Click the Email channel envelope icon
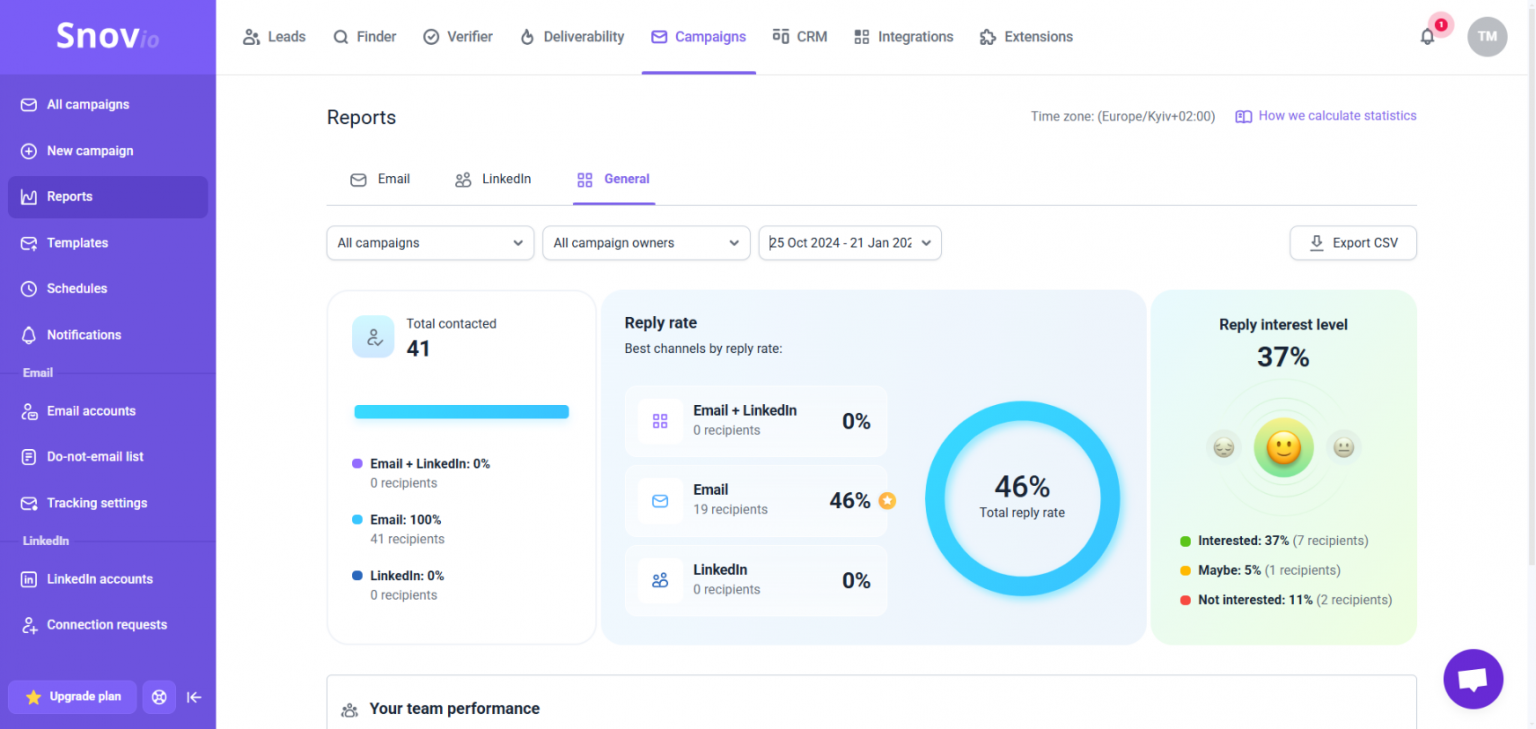Image resolution: width=1536 pixels, height=729 pixels. click(660, 501)
